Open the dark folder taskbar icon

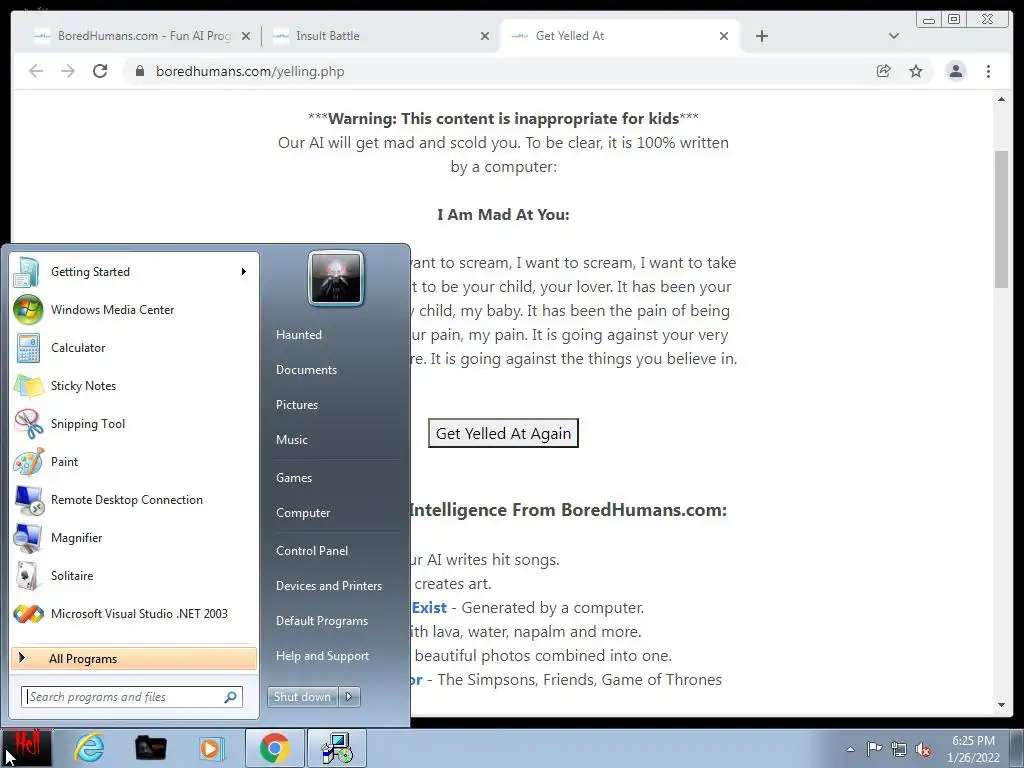click(x=150, y=748)
